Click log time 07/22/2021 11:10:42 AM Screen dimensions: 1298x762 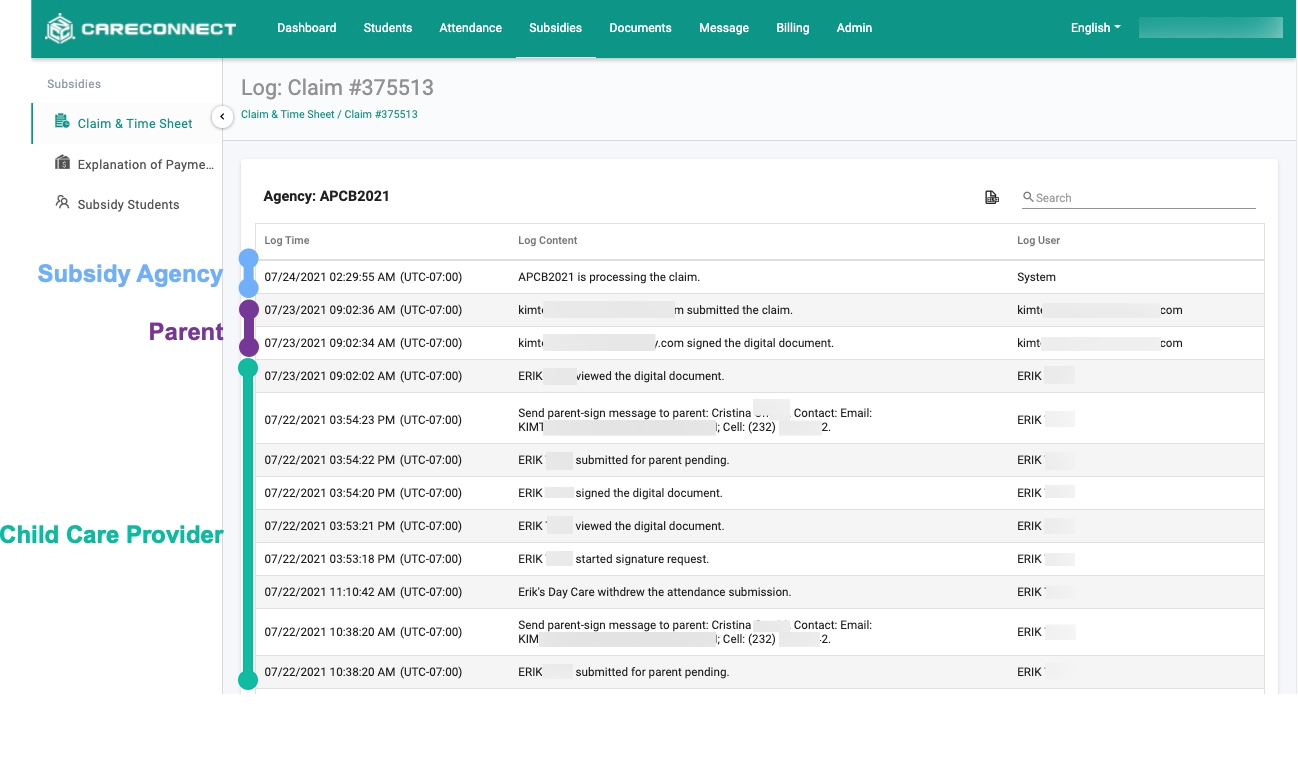(363, 592)
